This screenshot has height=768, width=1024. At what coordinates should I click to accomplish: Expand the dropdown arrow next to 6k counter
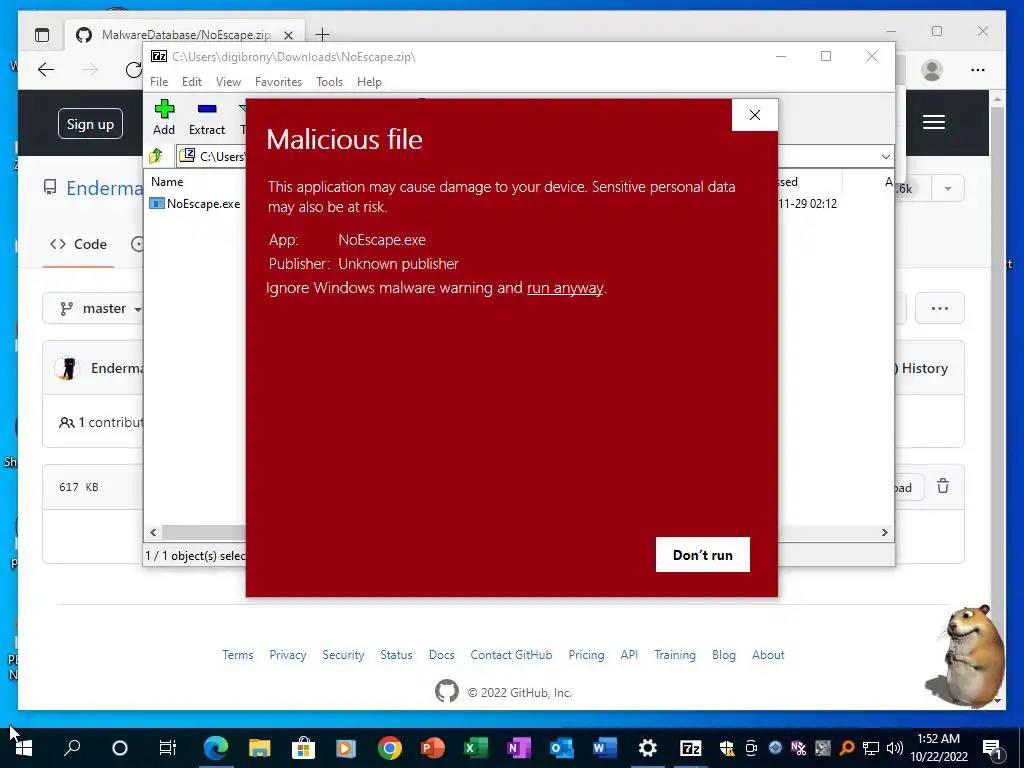(x=948, y=189)
